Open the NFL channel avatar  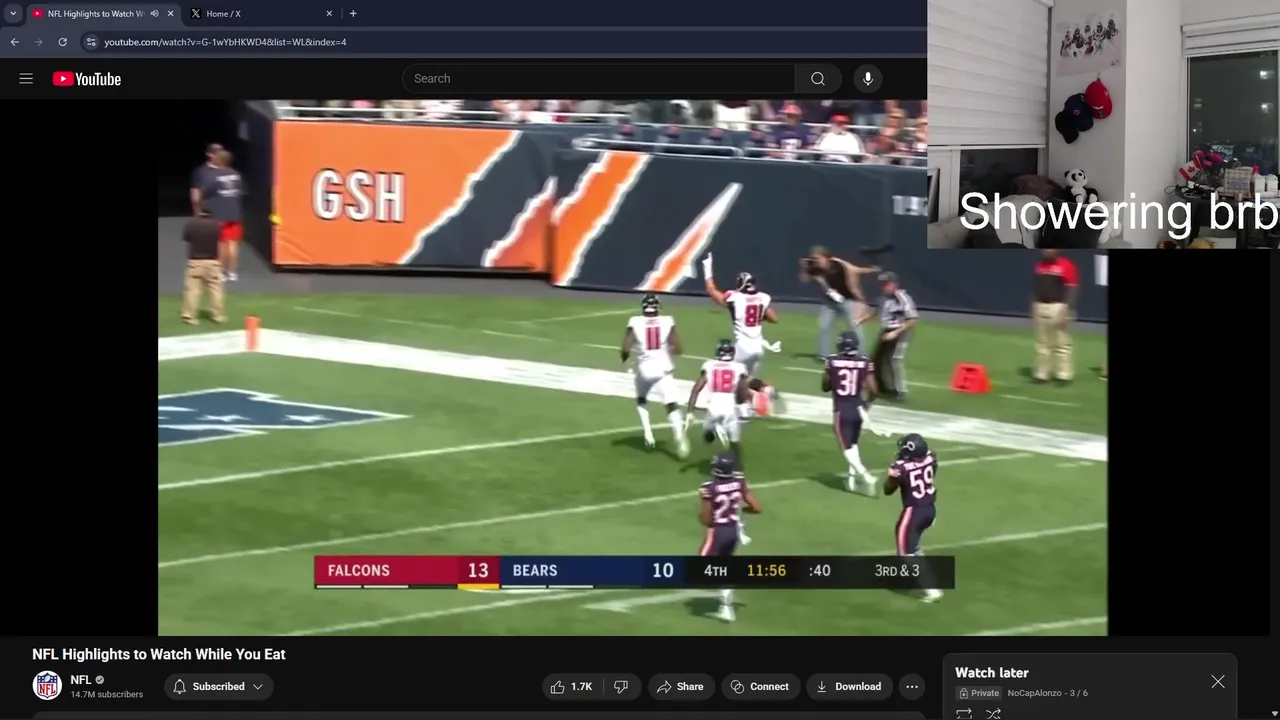tap(47, 686)
